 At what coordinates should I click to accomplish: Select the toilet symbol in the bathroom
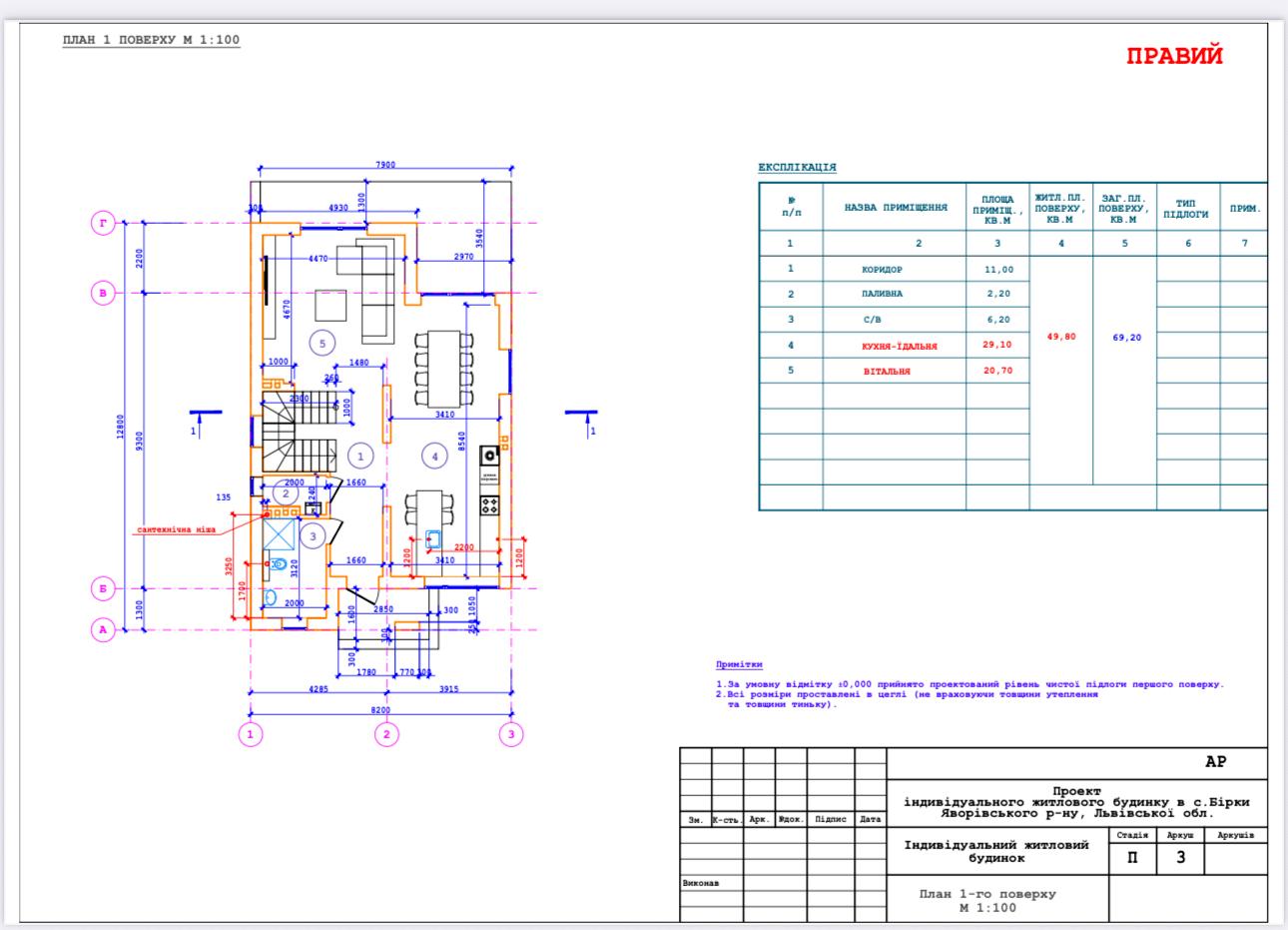278,564
